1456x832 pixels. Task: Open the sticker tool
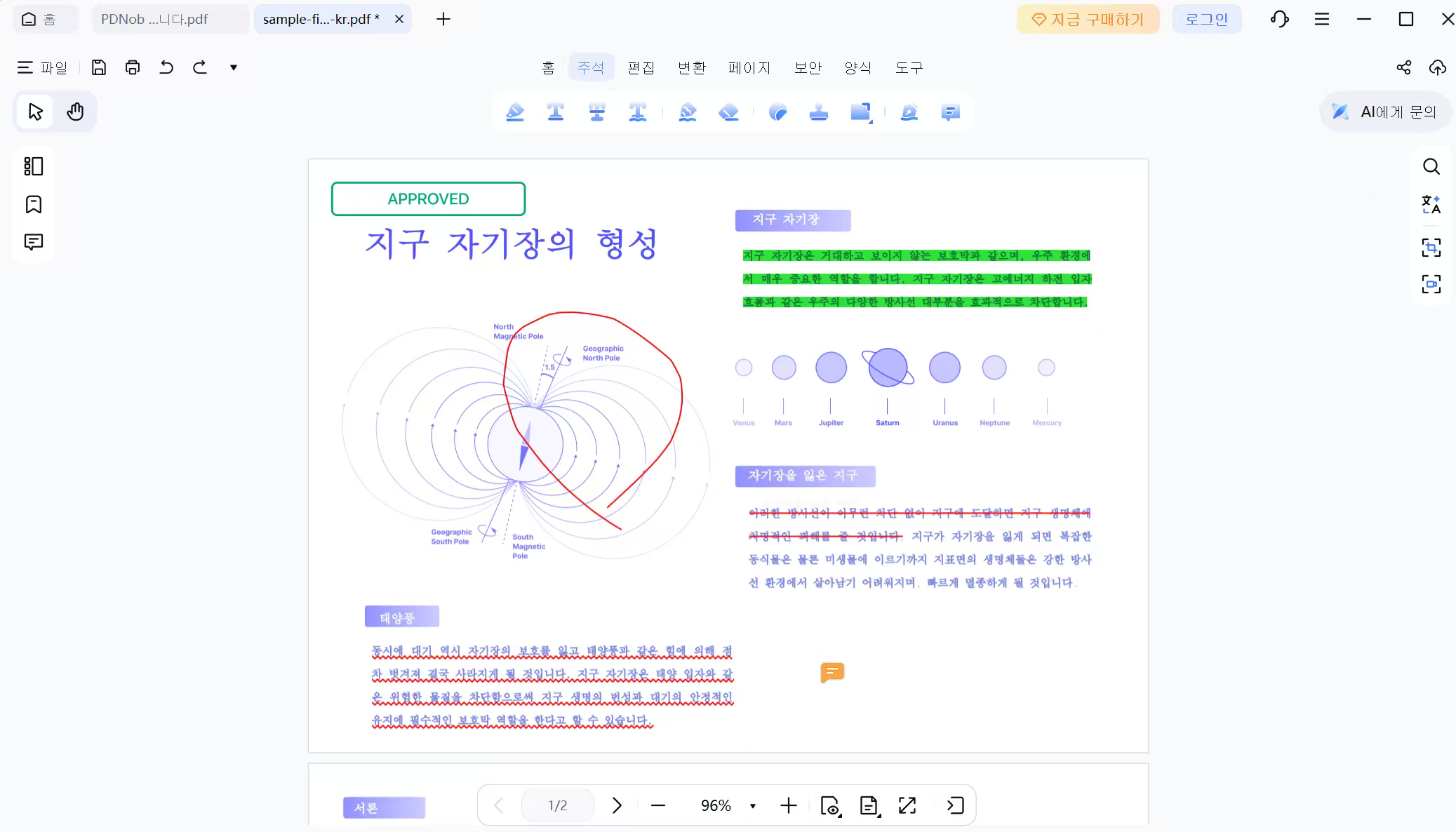[778, 112]
